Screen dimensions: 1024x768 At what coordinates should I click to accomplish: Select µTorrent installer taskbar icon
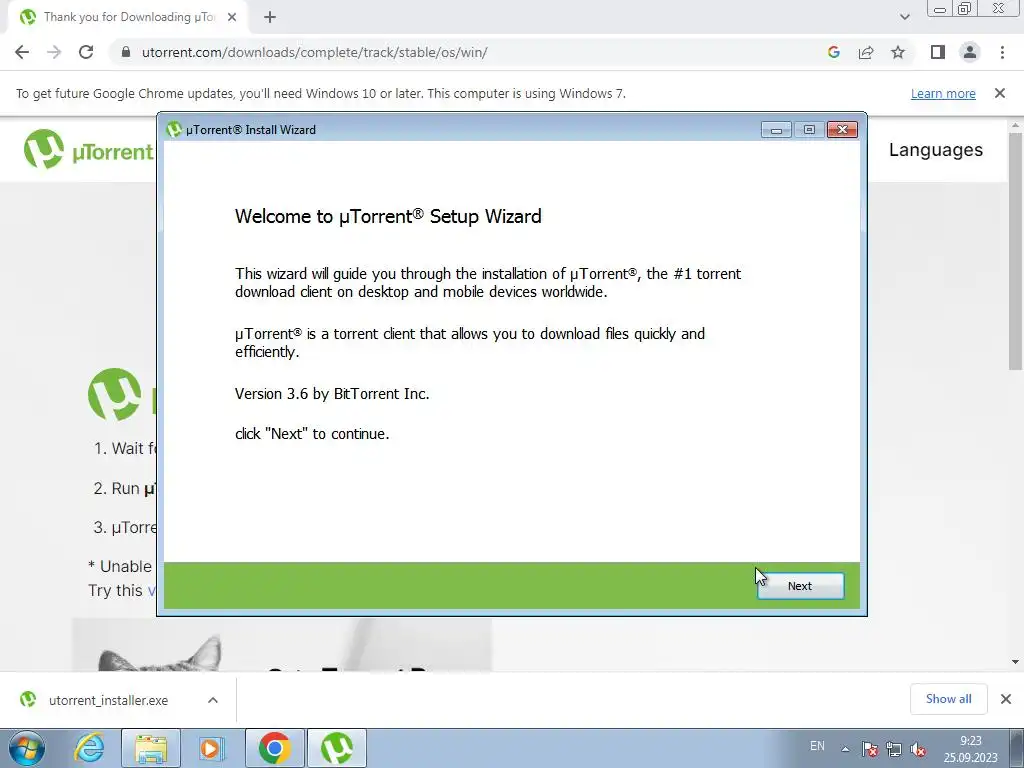click(336, 748)
